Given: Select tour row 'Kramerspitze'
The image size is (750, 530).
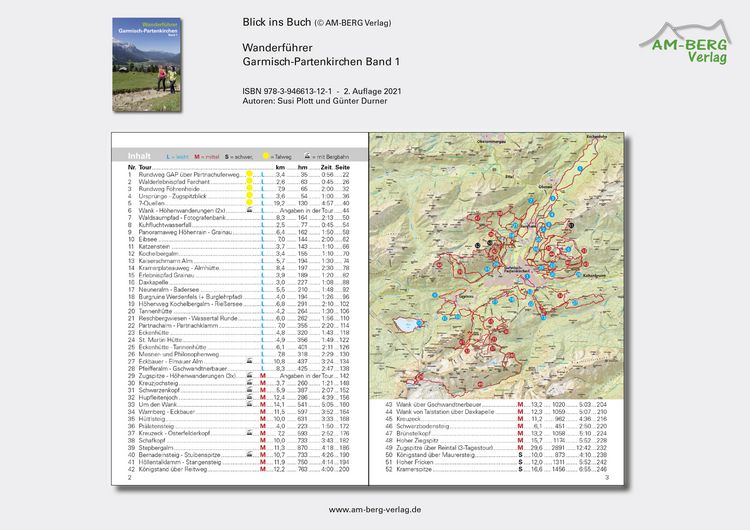Looking at the screenshot, I should (496, 469).
